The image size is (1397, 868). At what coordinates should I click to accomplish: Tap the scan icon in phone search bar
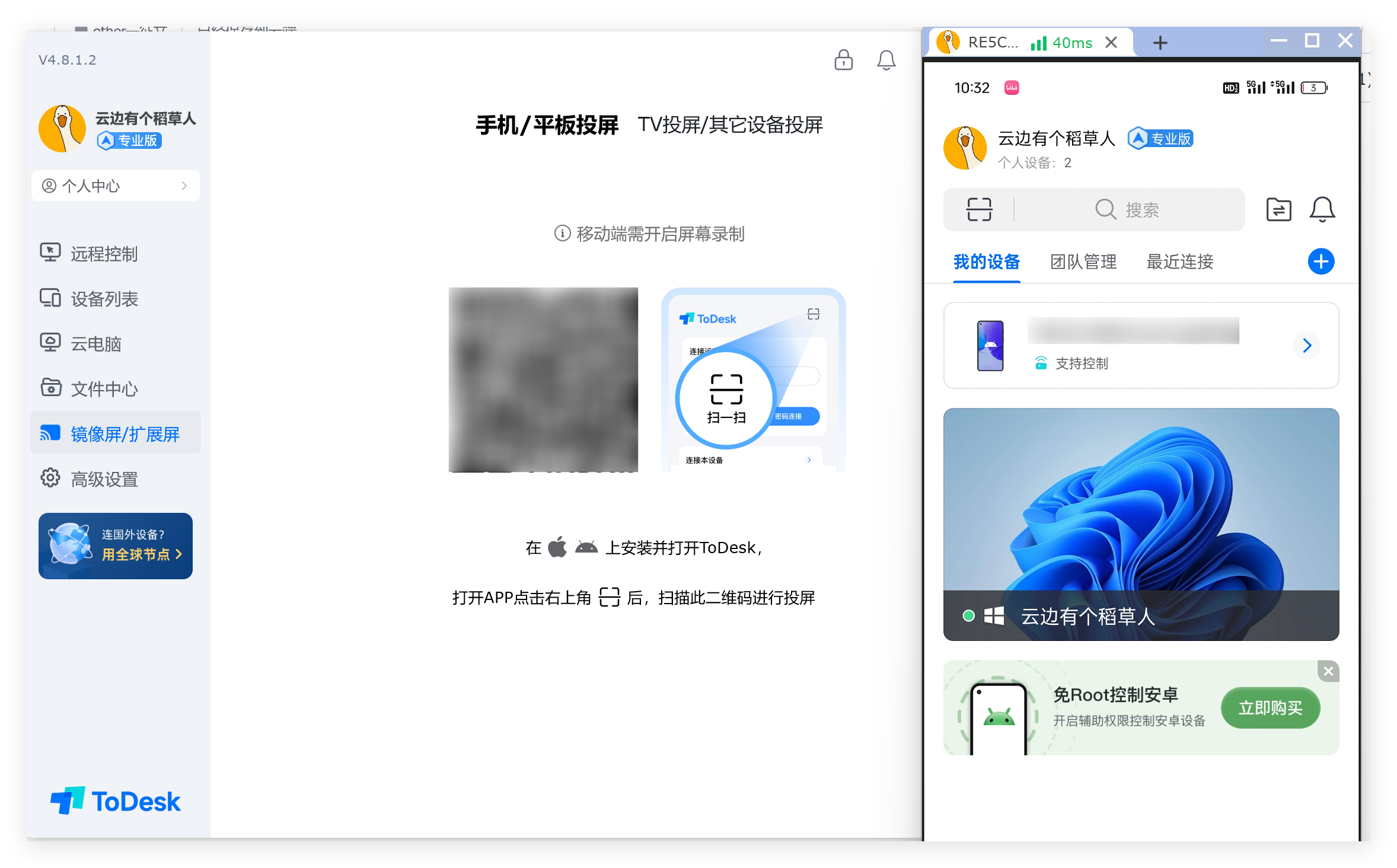[979, 209]
